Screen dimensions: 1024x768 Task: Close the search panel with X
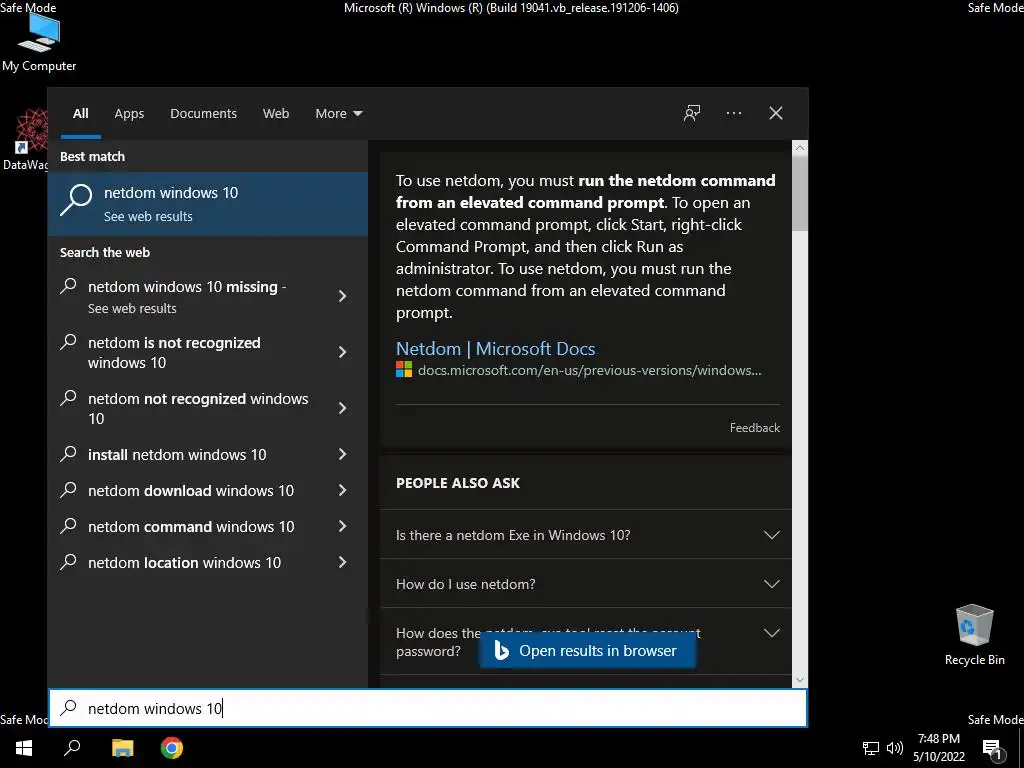point(776,114)
